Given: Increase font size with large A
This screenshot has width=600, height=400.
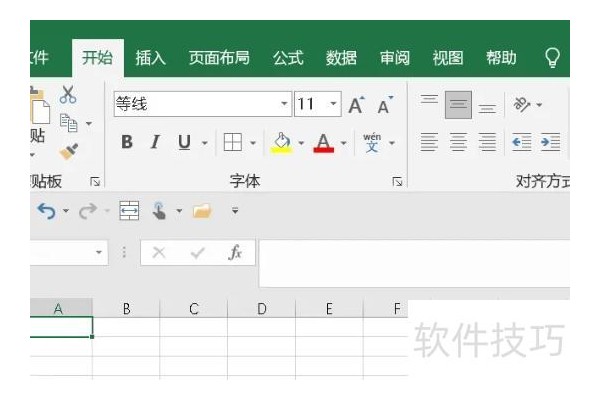Looking at the screenshot, I should (357, 105).
